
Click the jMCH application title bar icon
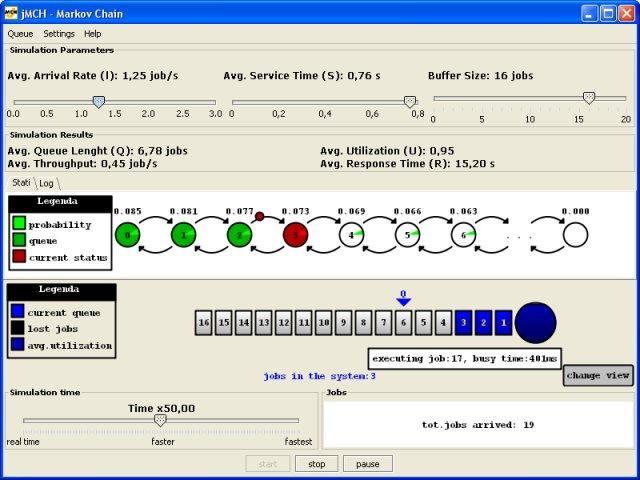[13, 13]
